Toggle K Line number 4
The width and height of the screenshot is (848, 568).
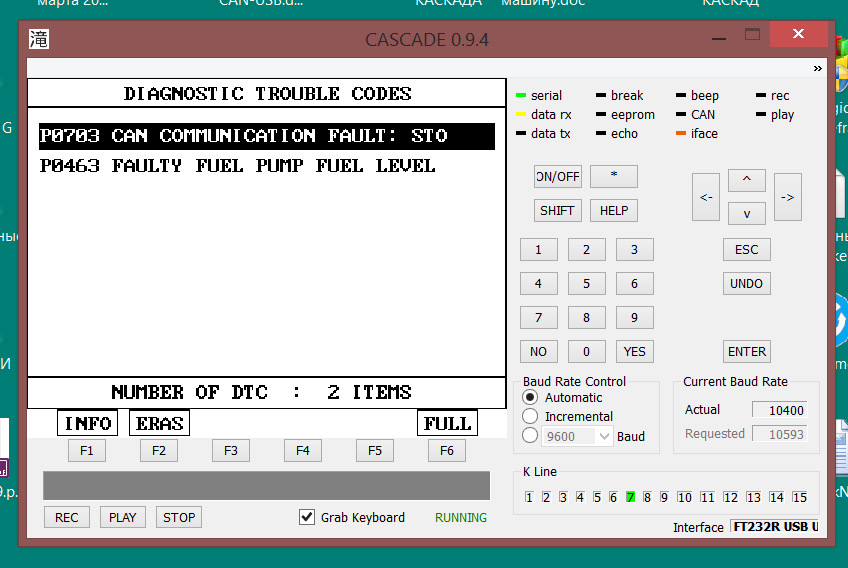580,497
